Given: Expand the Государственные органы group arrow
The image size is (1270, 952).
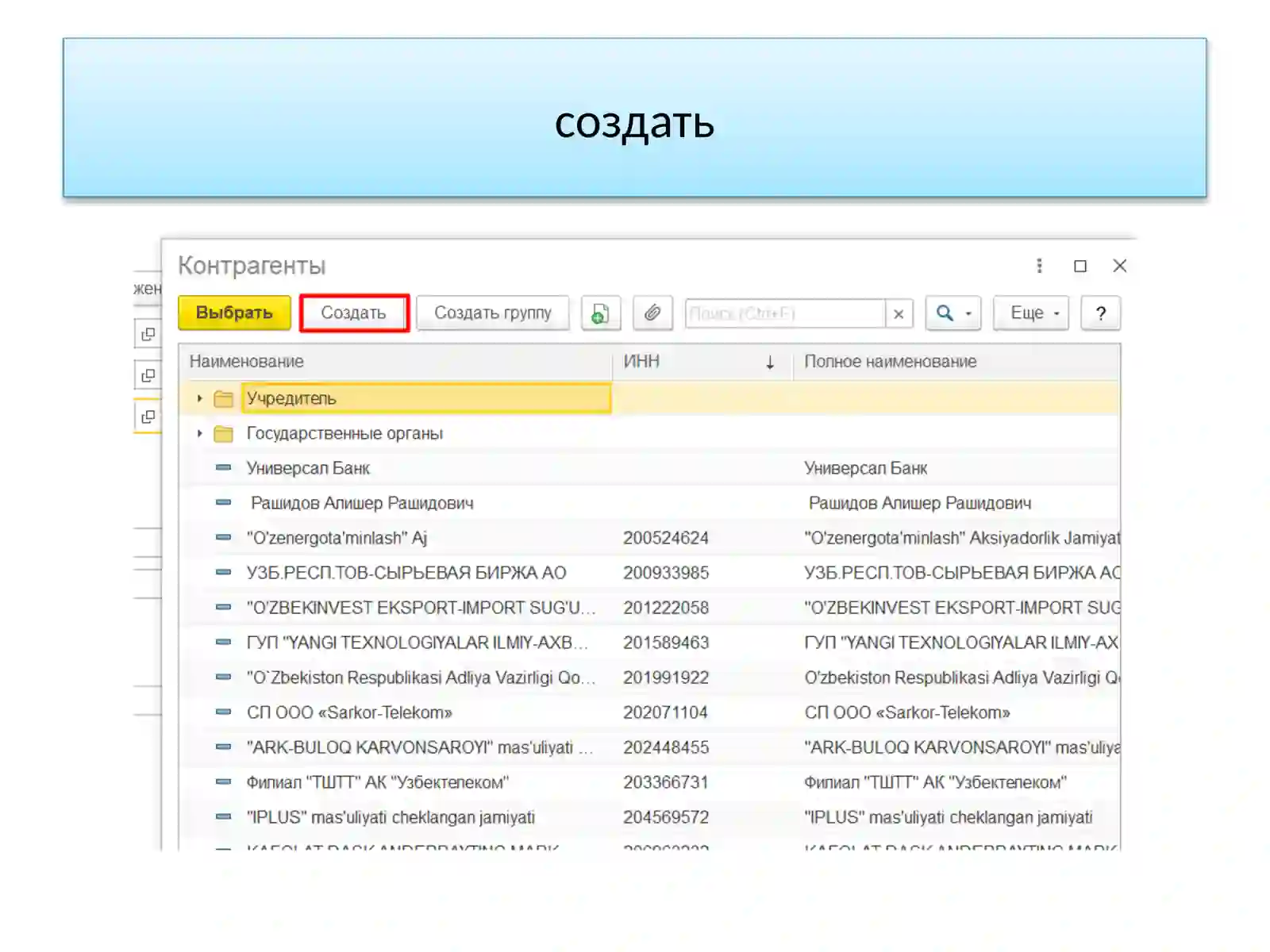Looking at the screenshot, I should (x=199, y=433).
